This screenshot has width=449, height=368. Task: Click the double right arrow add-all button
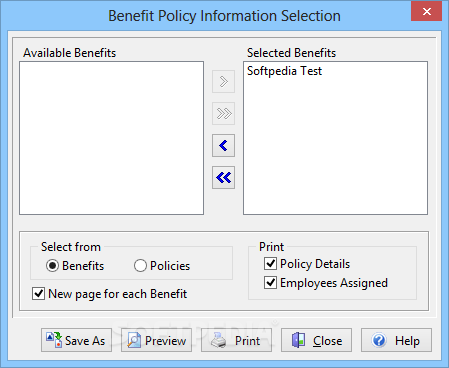click(x=223, y=113)
